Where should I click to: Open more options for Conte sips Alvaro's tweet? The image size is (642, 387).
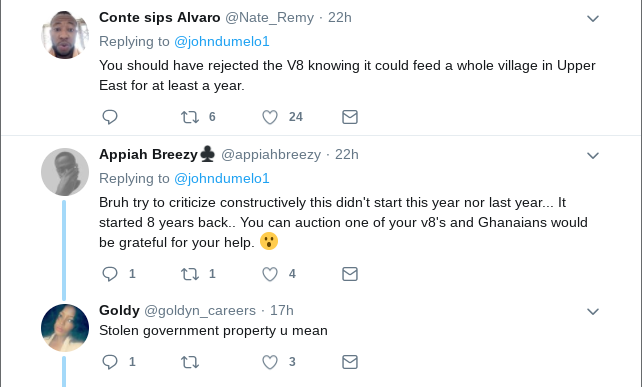593,18
